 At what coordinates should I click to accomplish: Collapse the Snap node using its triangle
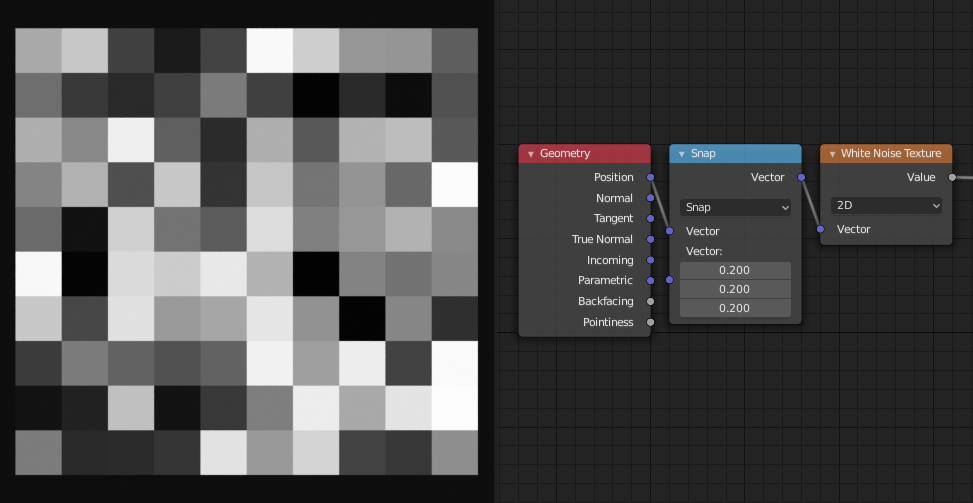(681, 154)
